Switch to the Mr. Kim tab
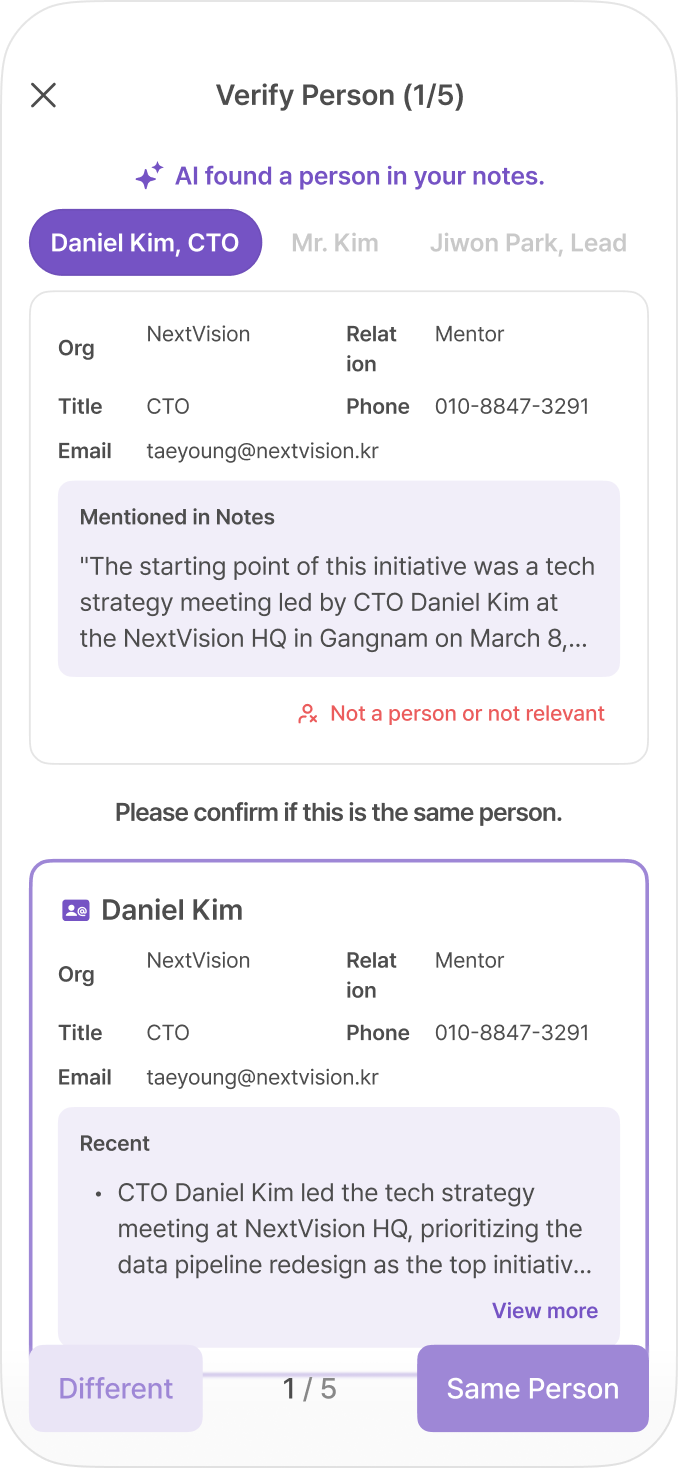Image resolution: width=678 pixels, height=1468 pixels. pos(335,242)
